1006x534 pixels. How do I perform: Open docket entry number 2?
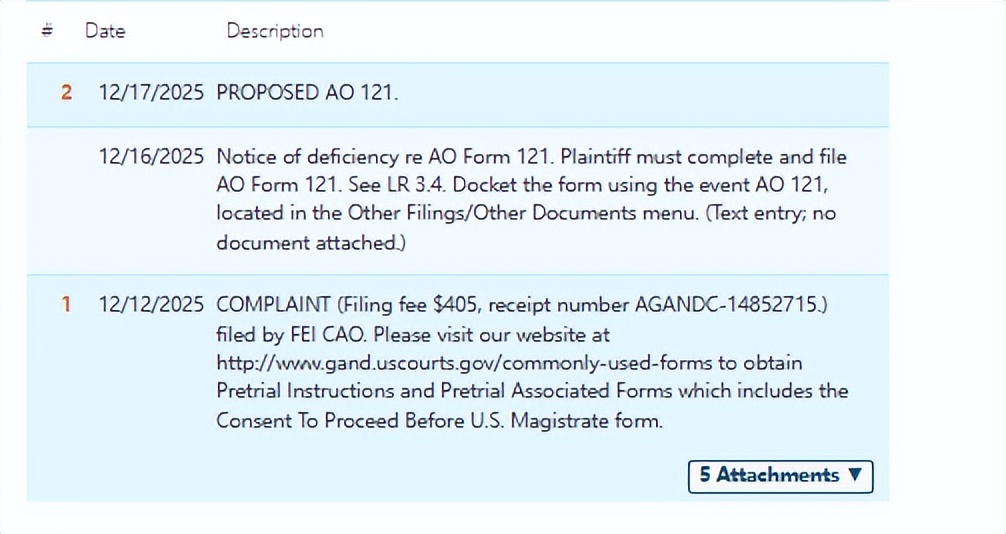click(x=66, y=93)
